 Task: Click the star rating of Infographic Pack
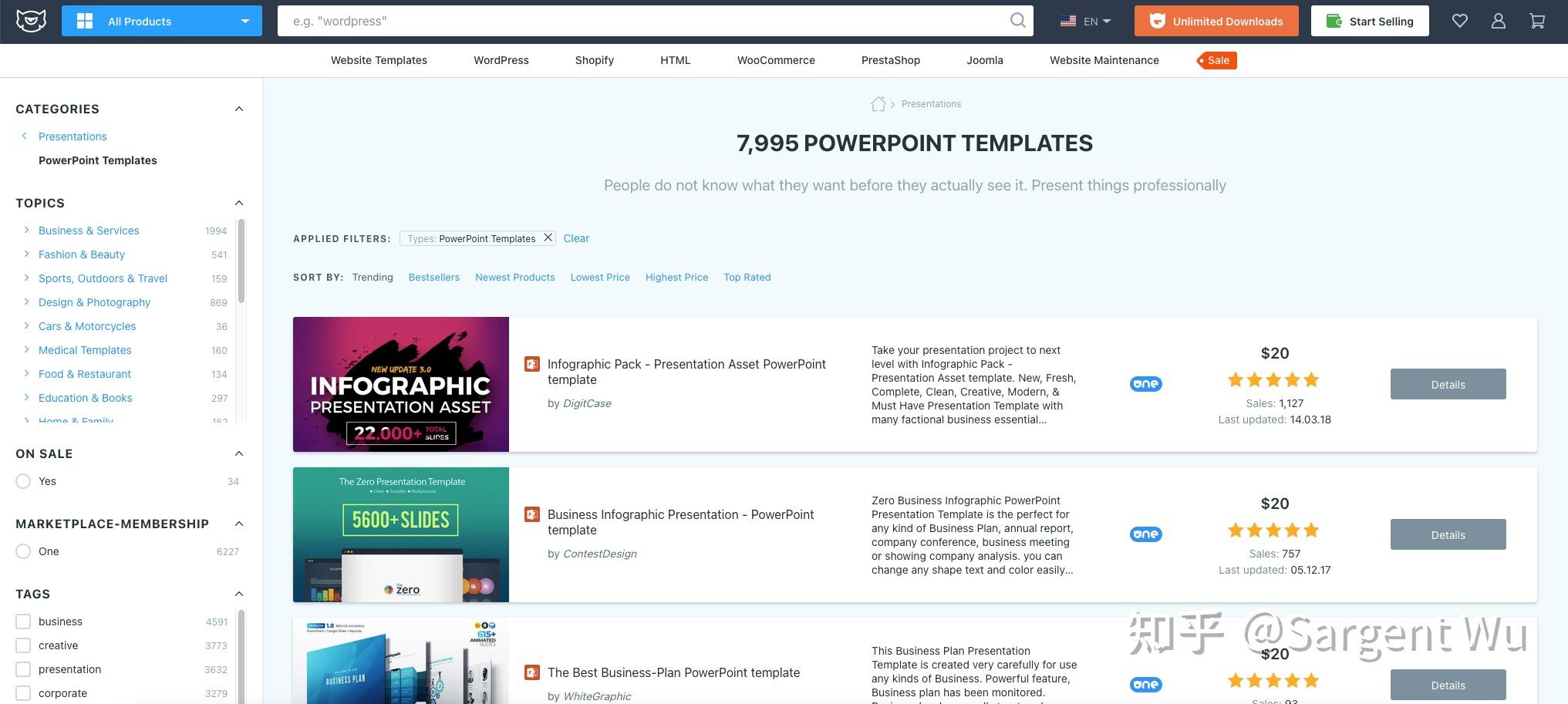(x=1273, y=379)
